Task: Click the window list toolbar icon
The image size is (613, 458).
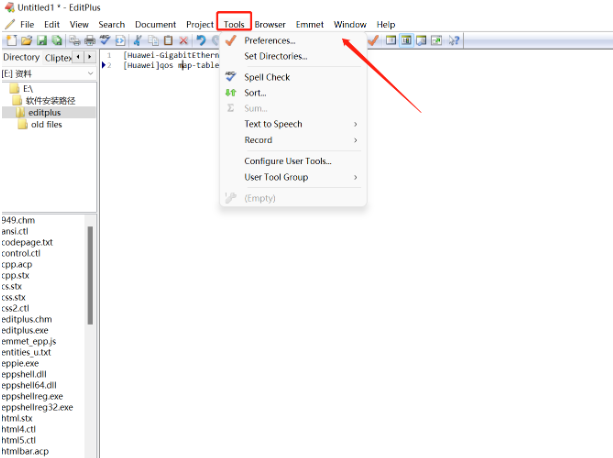Action: pyautogui.click(x=421, y=40)
